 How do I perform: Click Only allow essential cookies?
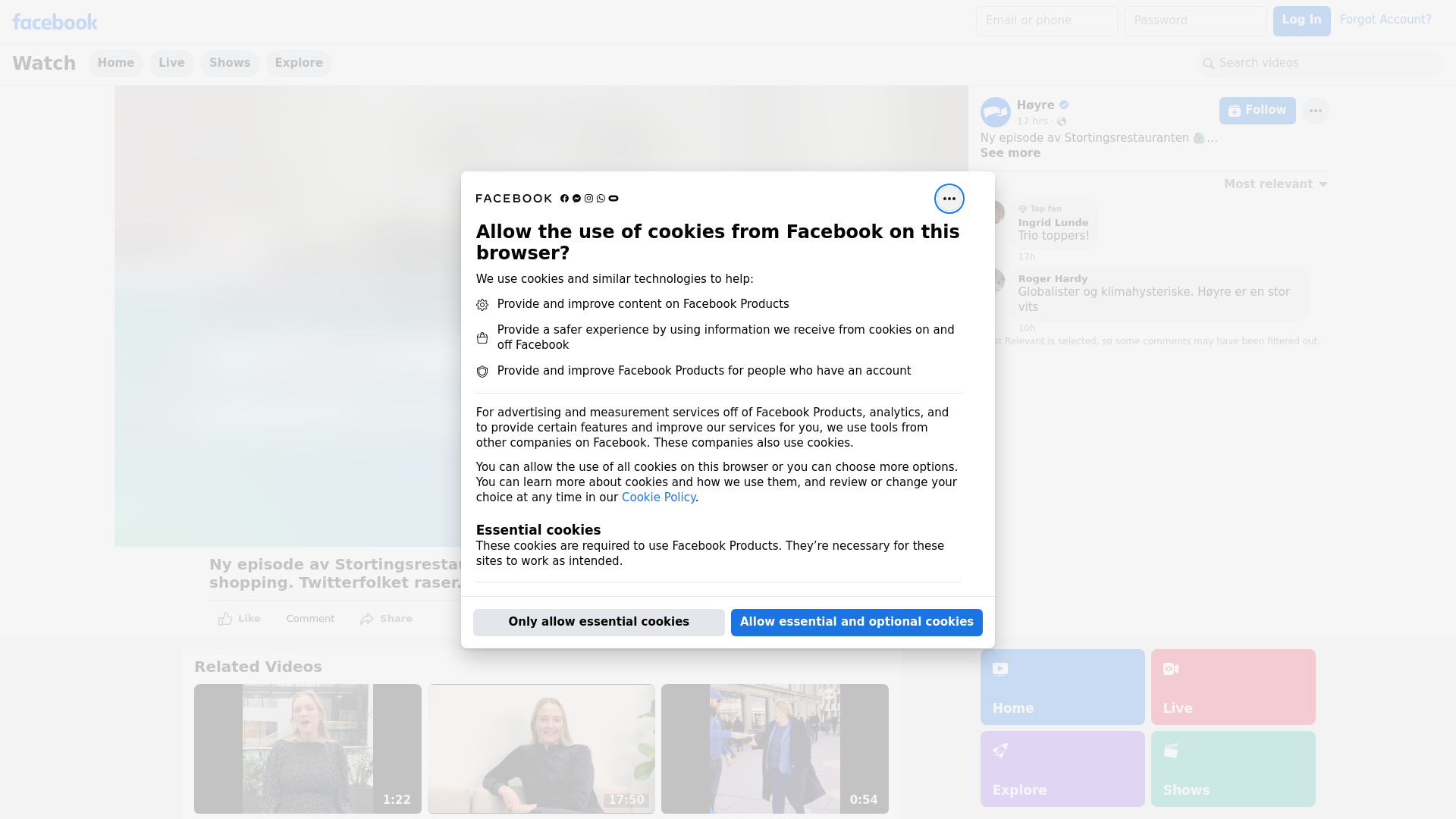pos(599,623)
